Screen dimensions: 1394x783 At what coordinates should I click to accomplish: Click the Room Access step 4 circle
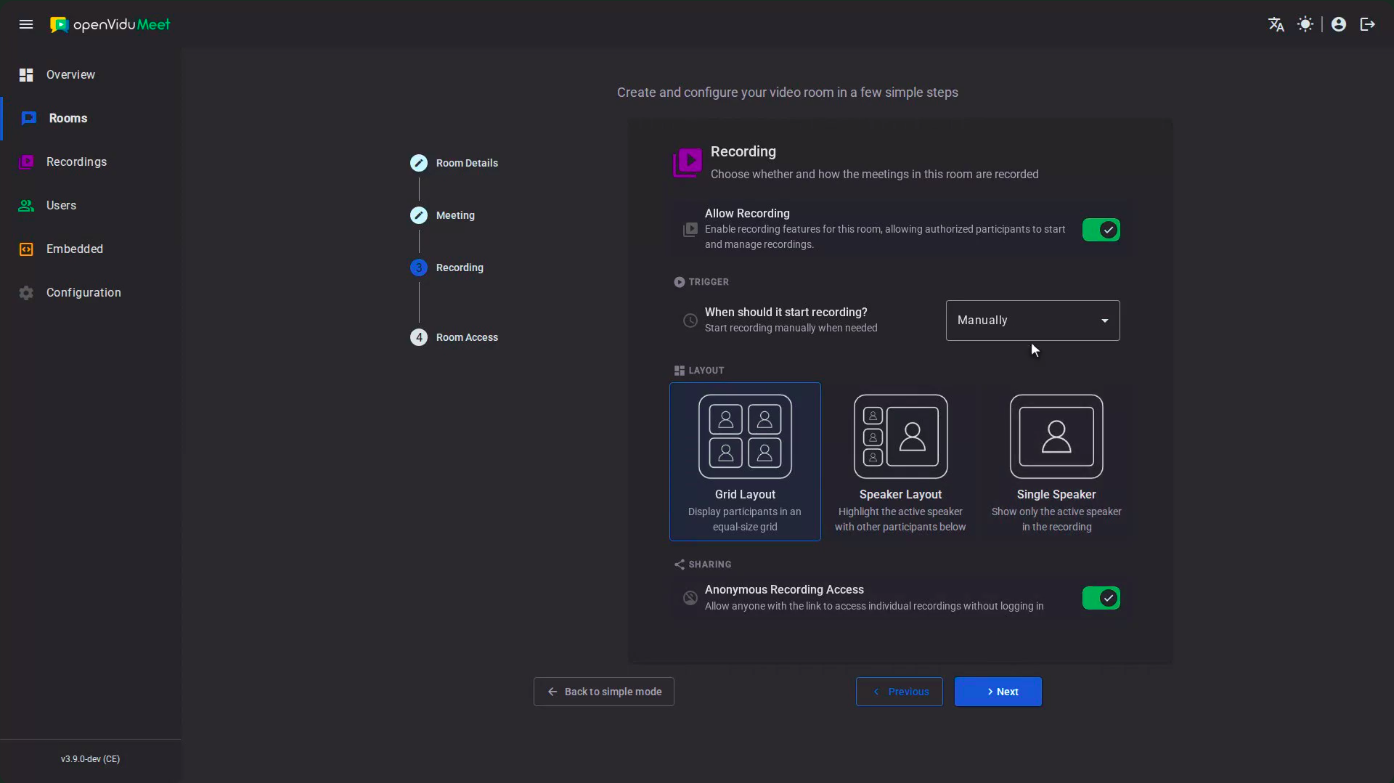click(x=419, y=337)
